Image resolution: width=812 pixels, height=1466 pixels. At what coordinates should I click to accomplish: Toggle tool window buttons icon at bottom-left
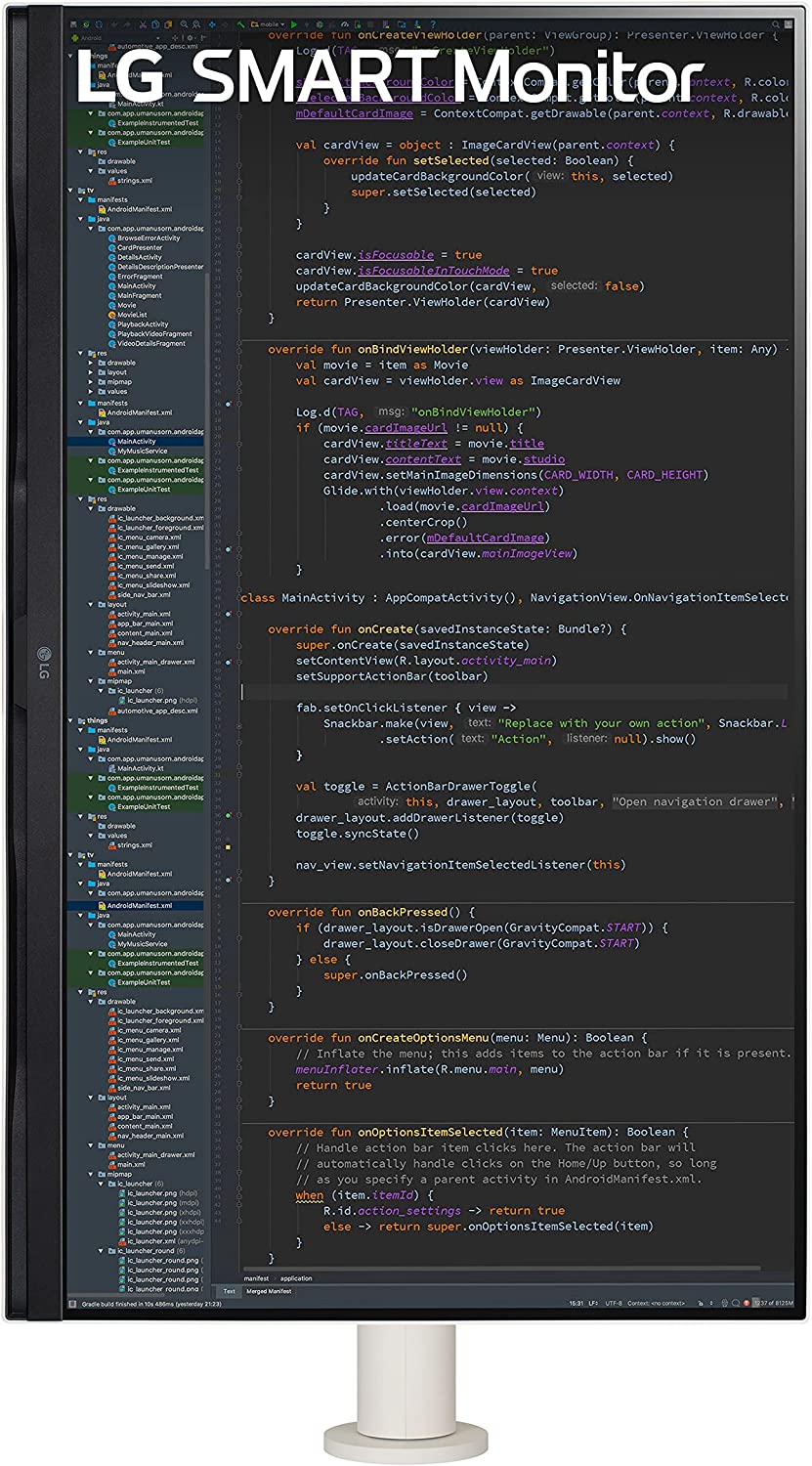[x=72, y=1304]
